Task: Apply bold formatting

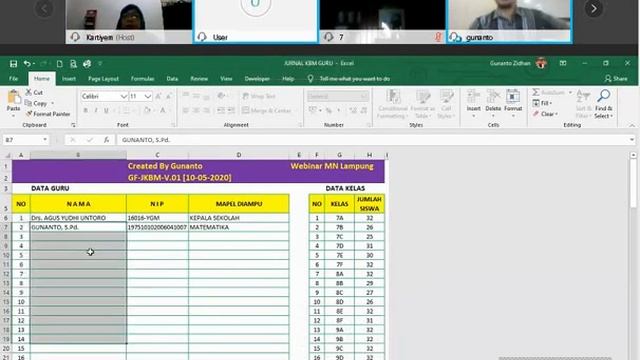Action: (x=85, y=110)
